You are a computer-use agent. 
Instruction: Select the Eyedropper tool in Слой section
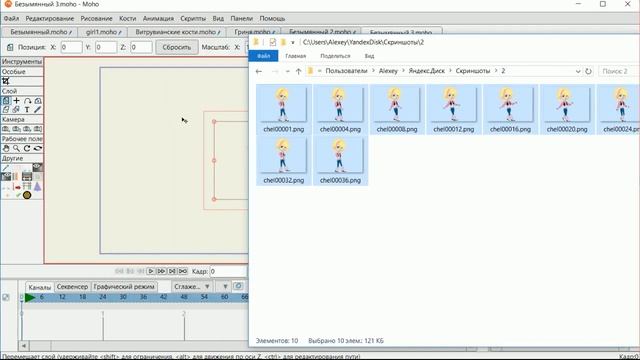coord(38,110)
